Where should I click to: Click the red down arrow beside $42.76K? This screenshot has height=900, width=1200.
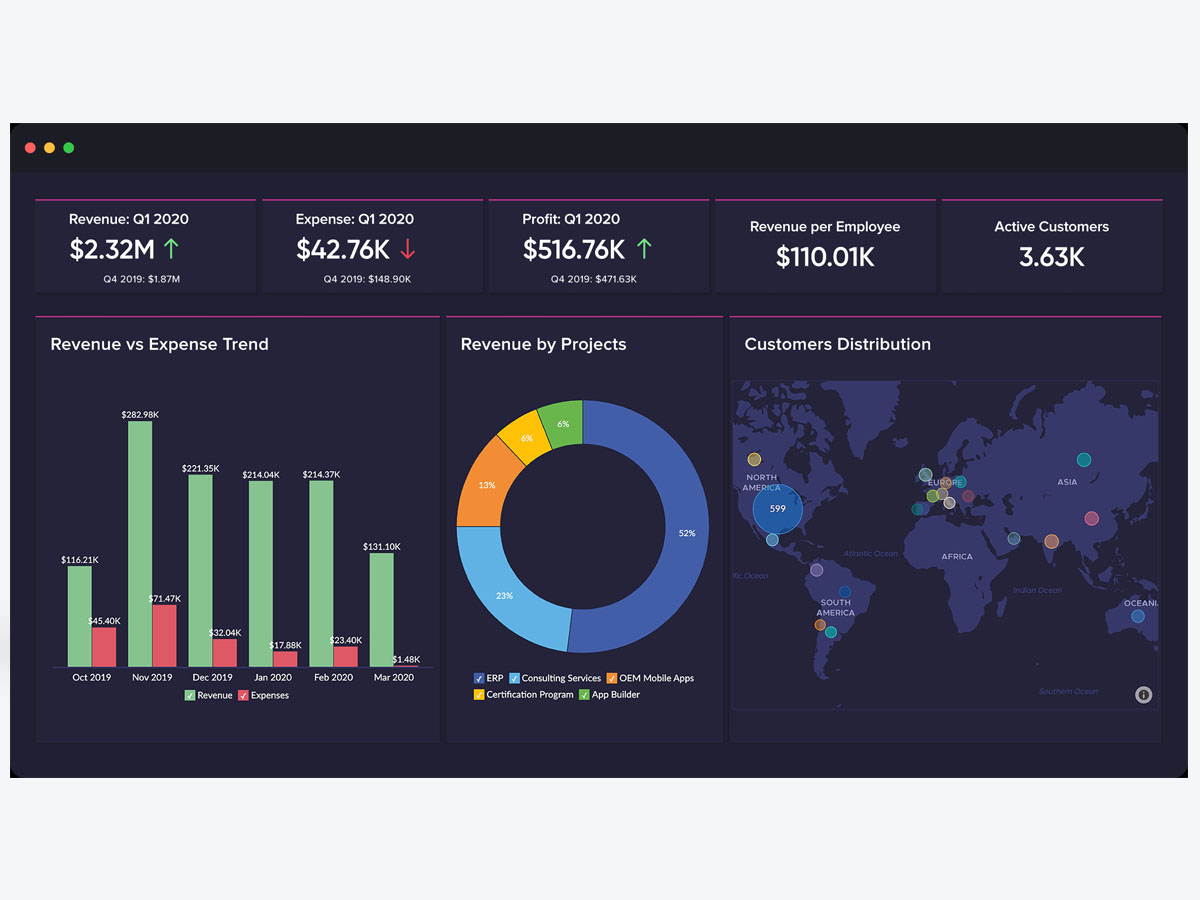[x=407, y=249]
